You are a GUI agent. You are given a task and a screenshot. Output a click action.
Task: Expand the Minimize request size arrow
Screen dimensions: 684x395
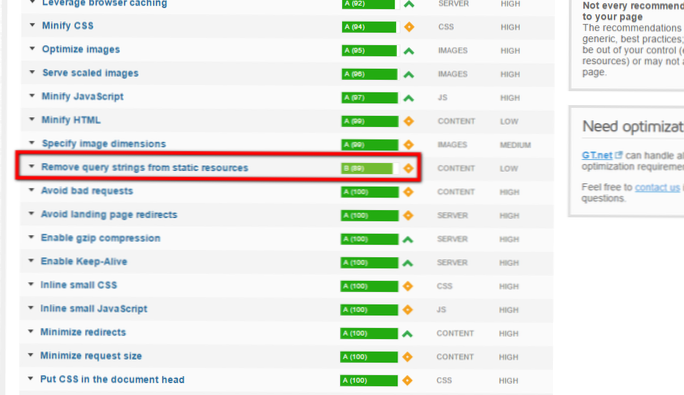pyautogui.click(x=31, y=355)
